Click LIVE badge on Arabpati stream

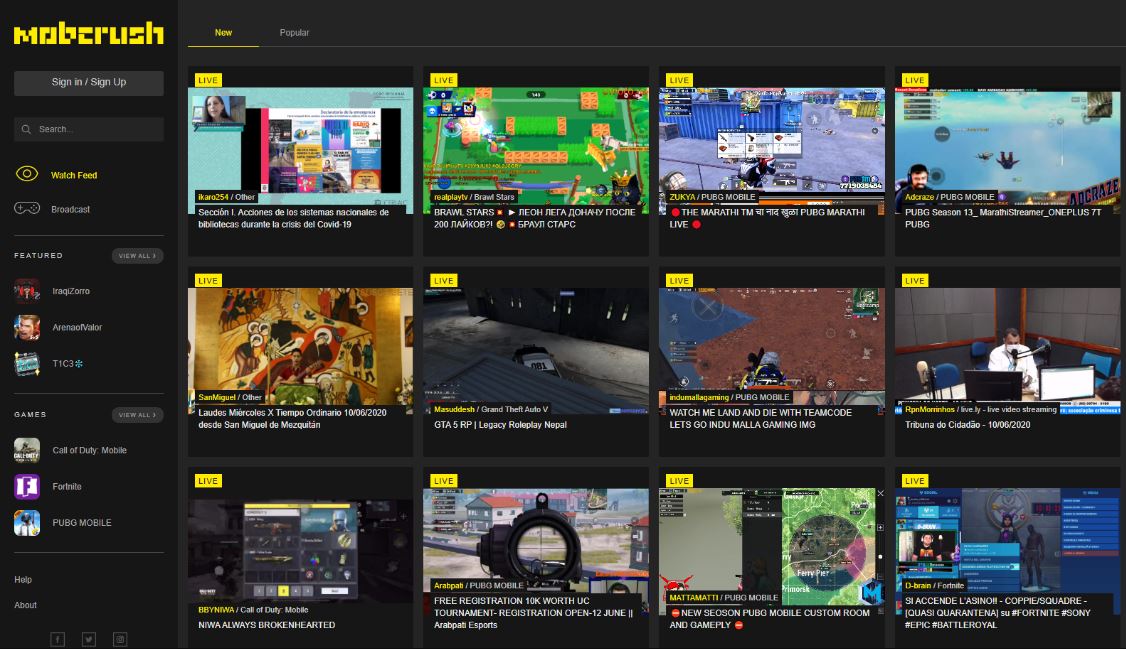[x=444, y=481]
